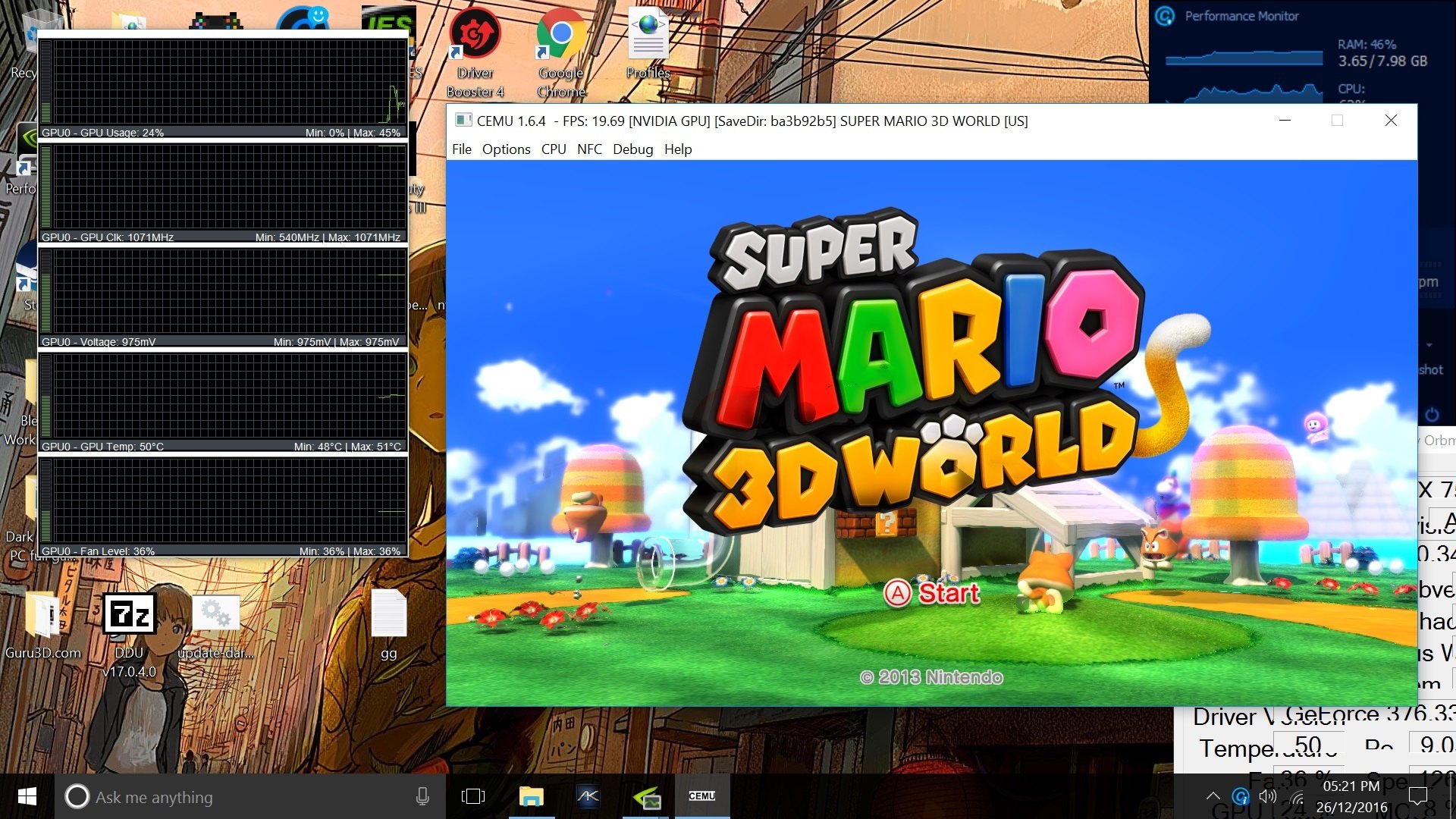1456x819 pixels.
Task: Click the CEMU window title bar icon
Action: (x=463, y=121)
